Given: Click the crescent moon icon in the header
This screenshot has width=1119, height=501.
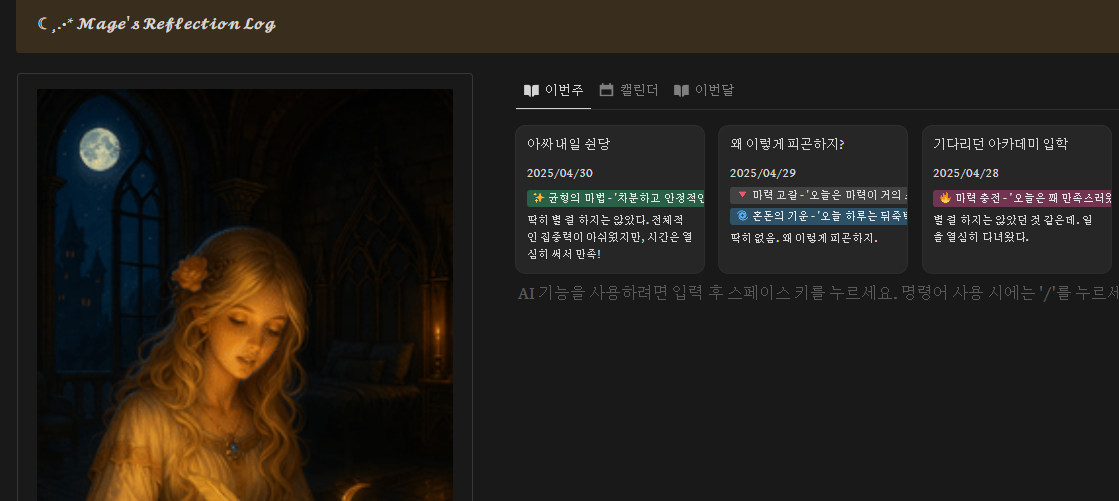Looking at the screenshot, I should click(x=42, y=23).
